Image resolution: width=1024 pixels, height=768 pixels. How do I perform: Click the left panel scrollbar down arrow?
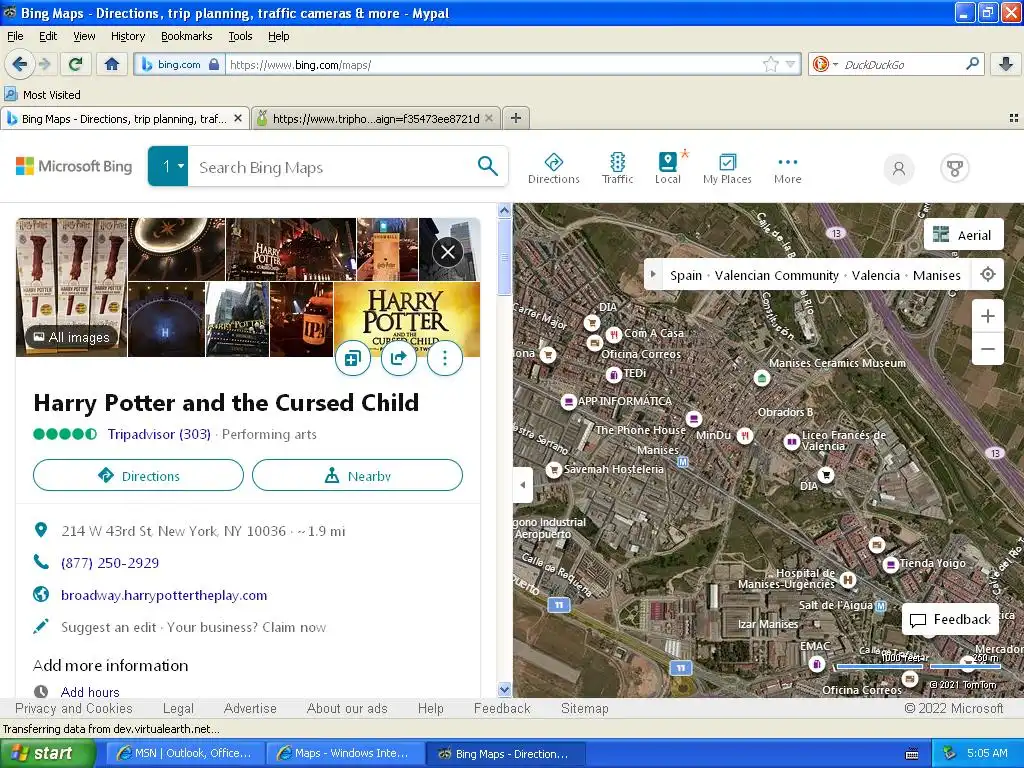[504, 690]
